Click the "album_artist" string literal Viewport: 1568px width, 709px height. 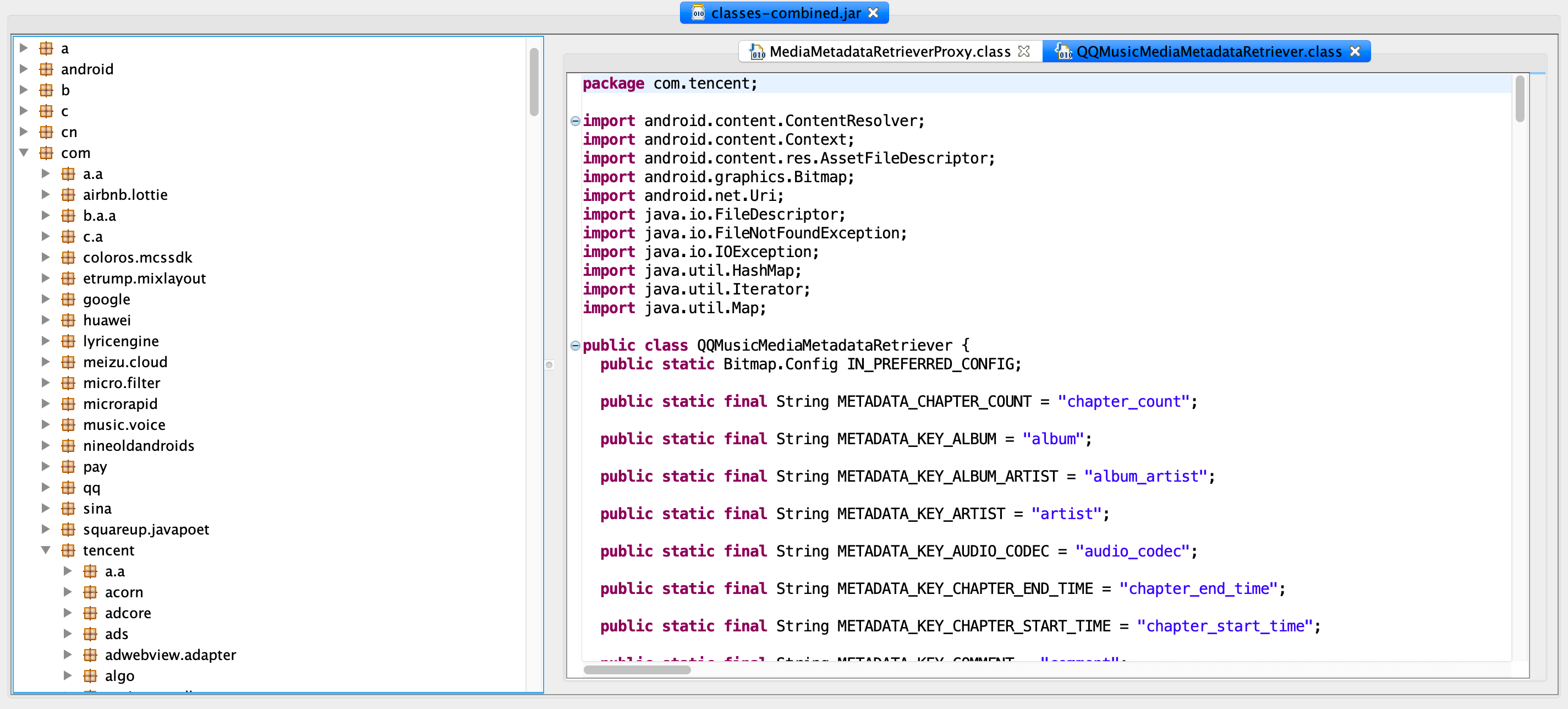(1145, 476)
